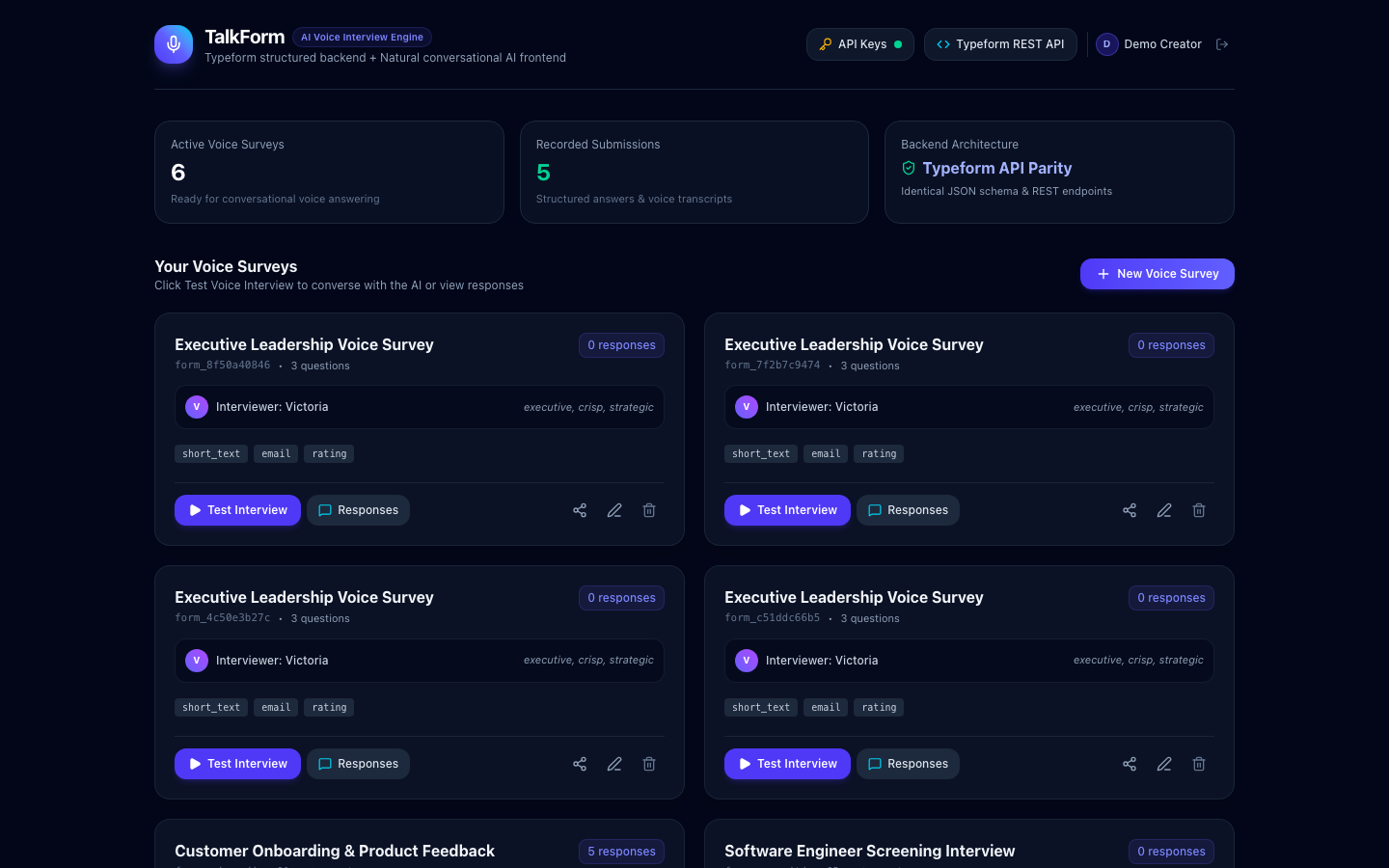The width and height of the screenshot is (1389, 868).
Task: Share the form_c51ddc66b5 survey
Action: tap(1130, 764)
